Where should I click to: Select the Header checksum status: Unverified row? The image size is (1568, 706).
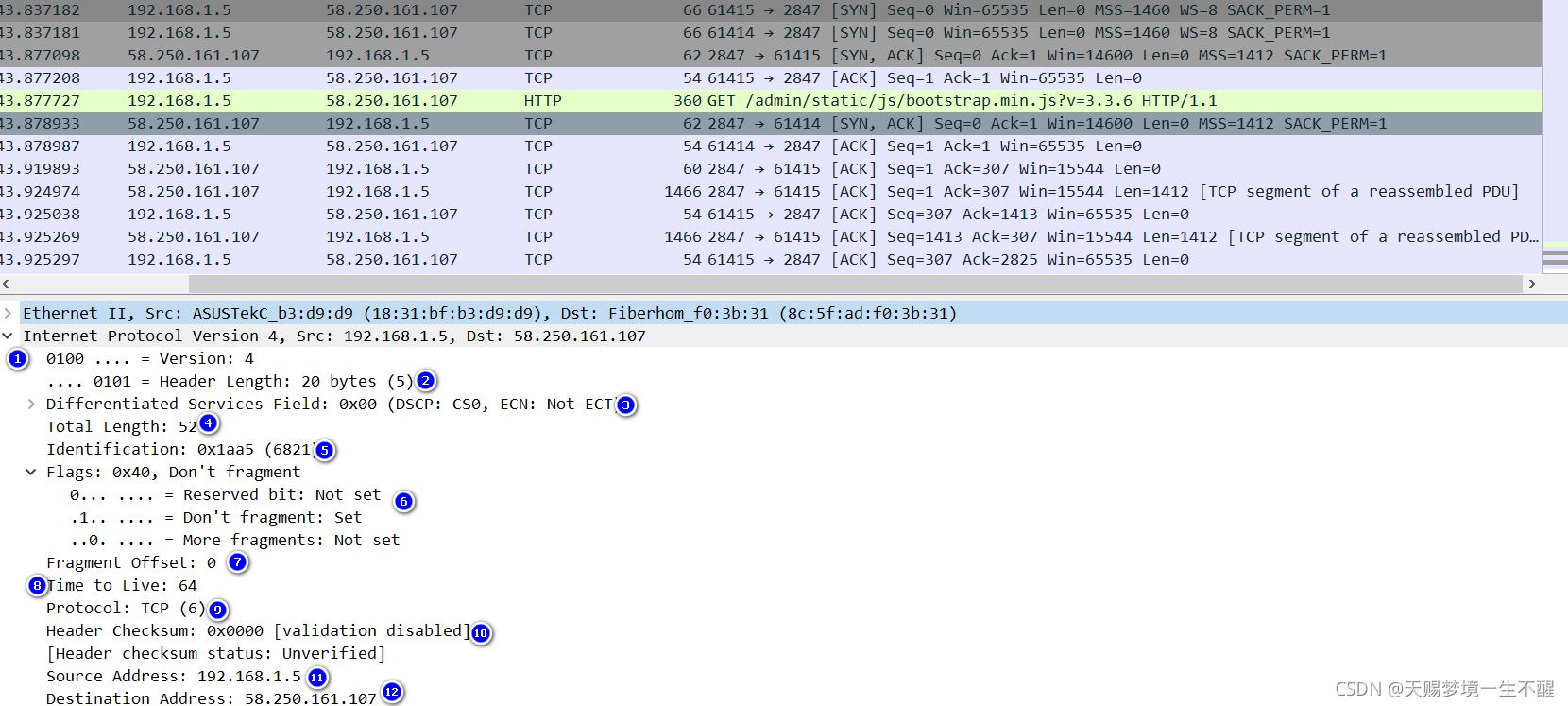215,653
